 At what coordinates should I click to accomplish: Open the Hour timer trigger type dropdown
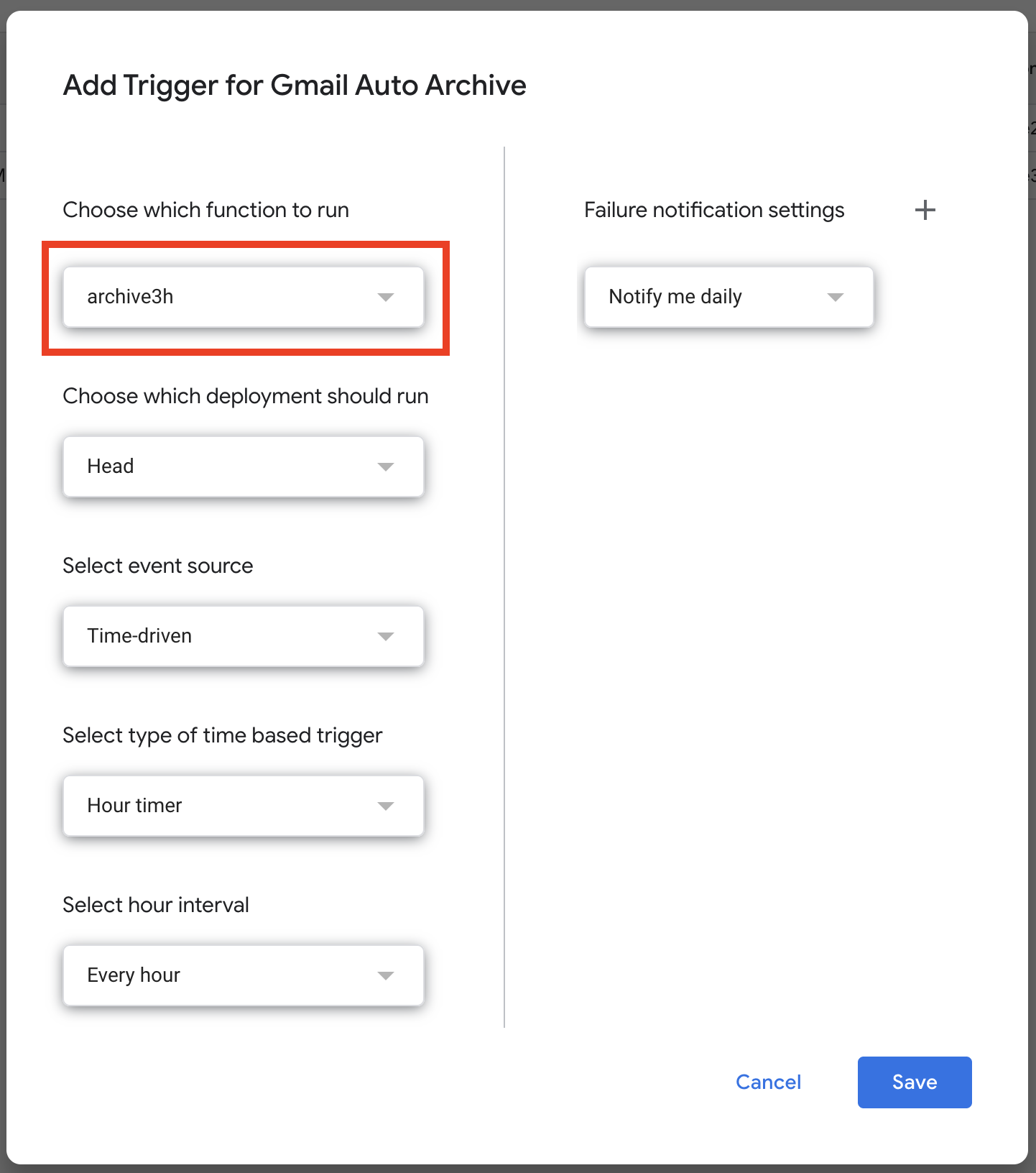(x=244, y=806)
